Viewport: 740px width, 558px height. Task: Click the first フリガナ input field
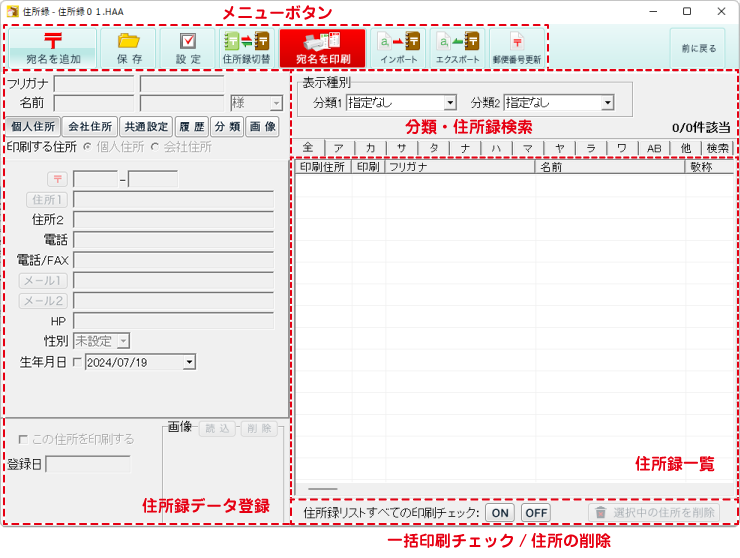pyautogui.click(x=94, y=84)
